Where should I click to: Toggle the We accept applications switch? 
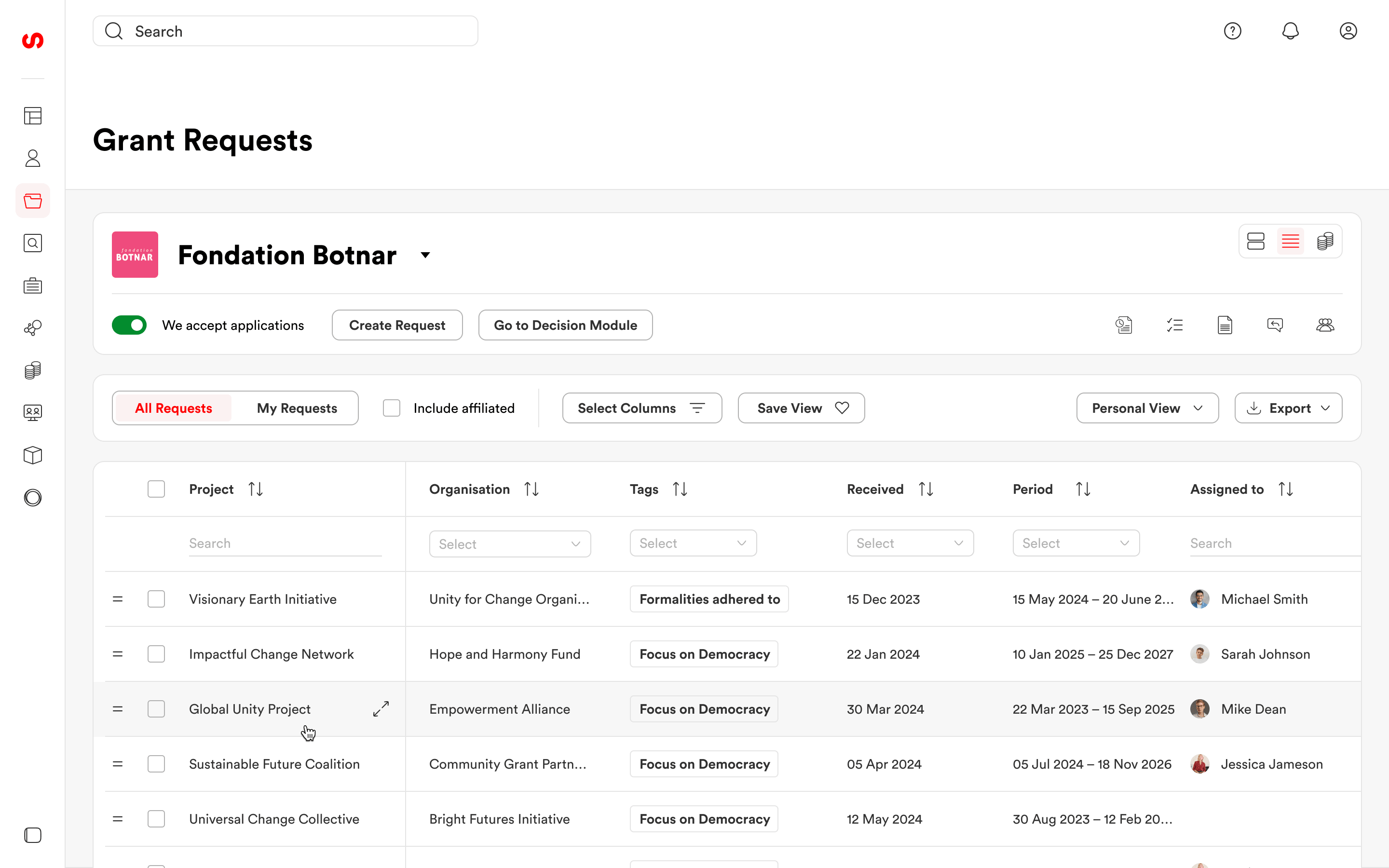(x=129, y=325)
